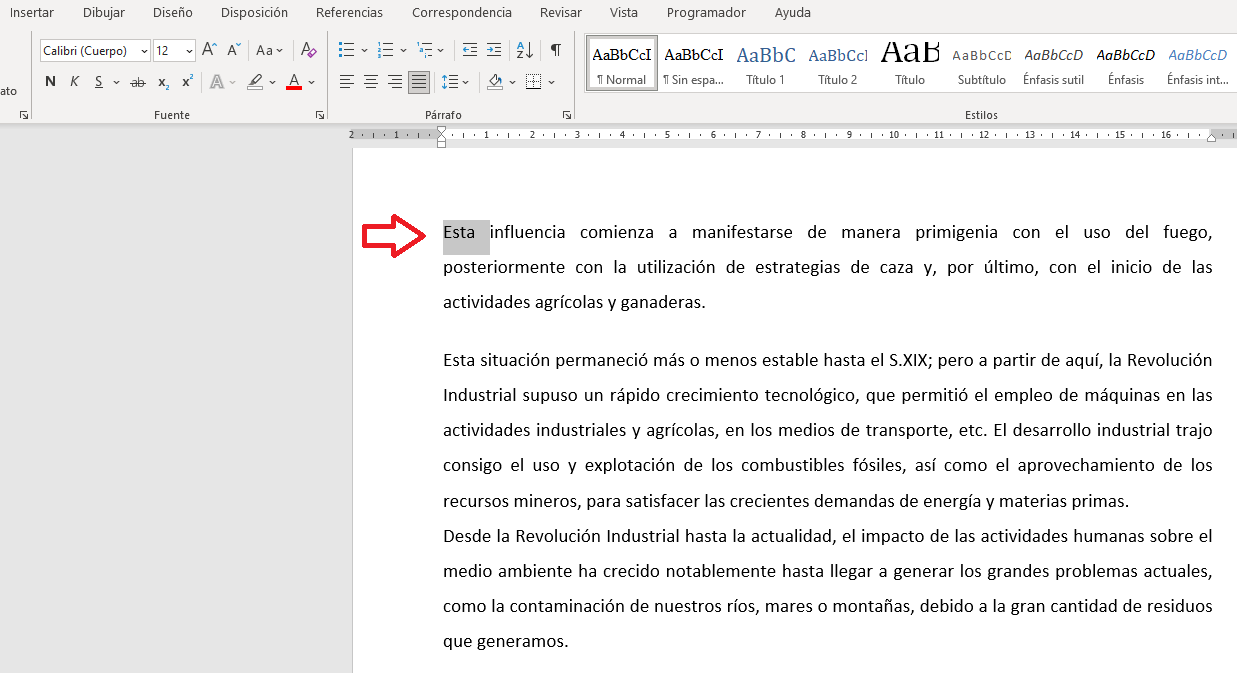
Task: Apply the Normal style
Action: [621, 65]
